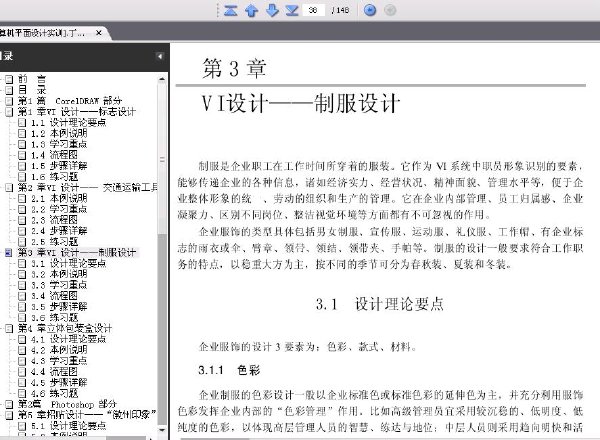This screenshot has height=440, width=600.
Task: Click the greyed forward navigation button
Action: tap(390, 10)
